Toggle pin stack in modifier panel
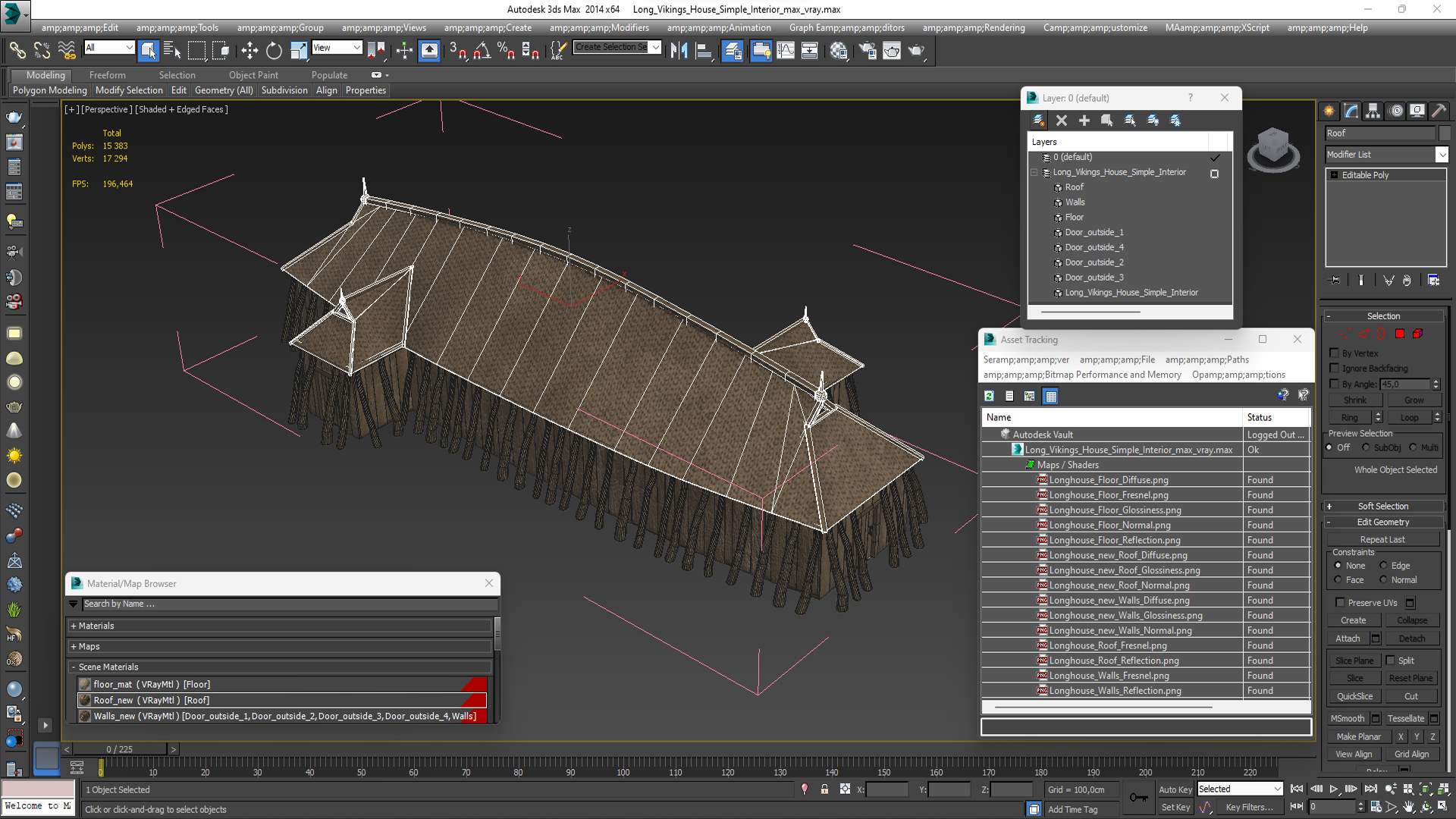 click(1335, 281)
